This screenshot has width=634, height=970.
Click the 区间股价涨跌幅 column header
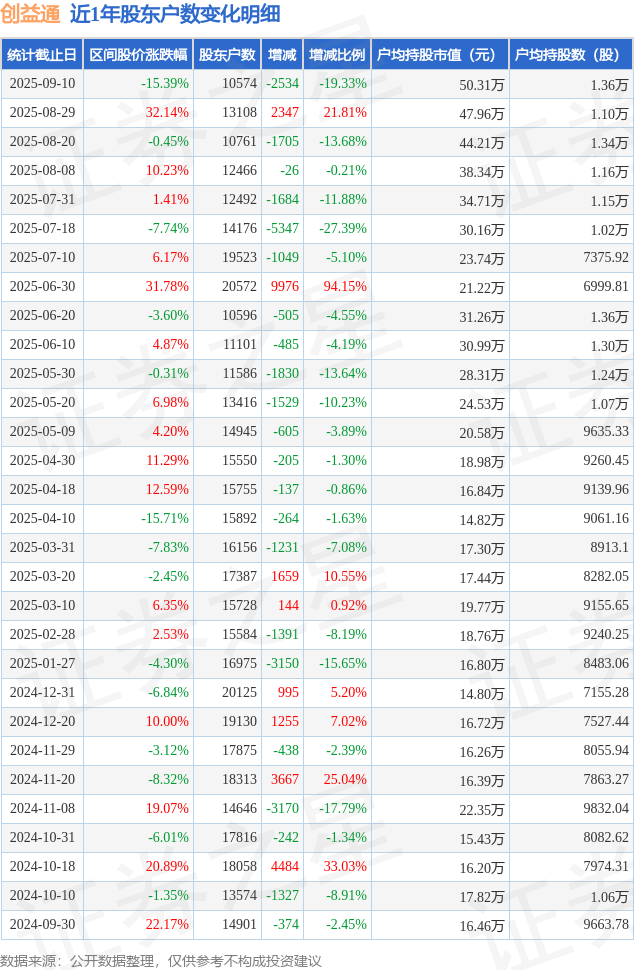point(138,54)
